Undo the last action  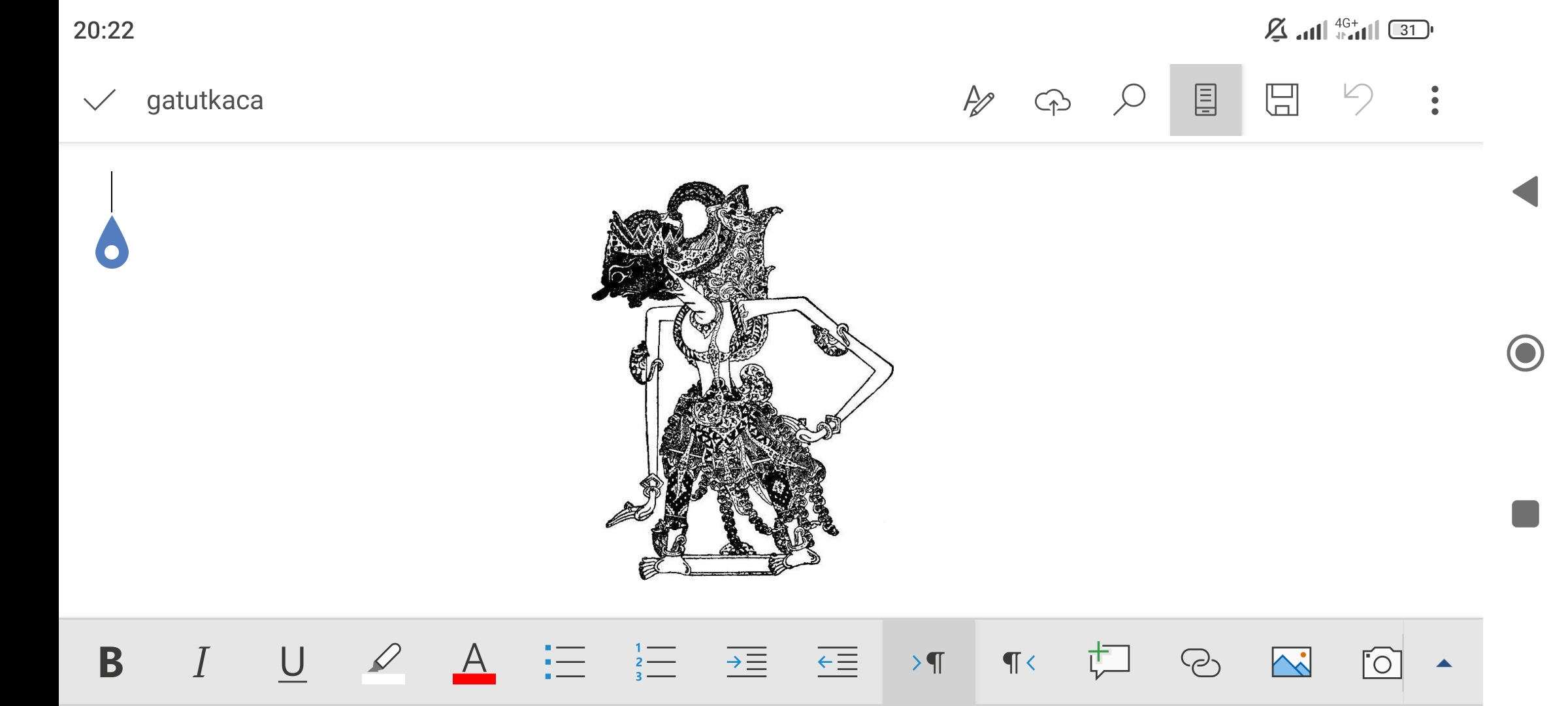(1358, 99)
